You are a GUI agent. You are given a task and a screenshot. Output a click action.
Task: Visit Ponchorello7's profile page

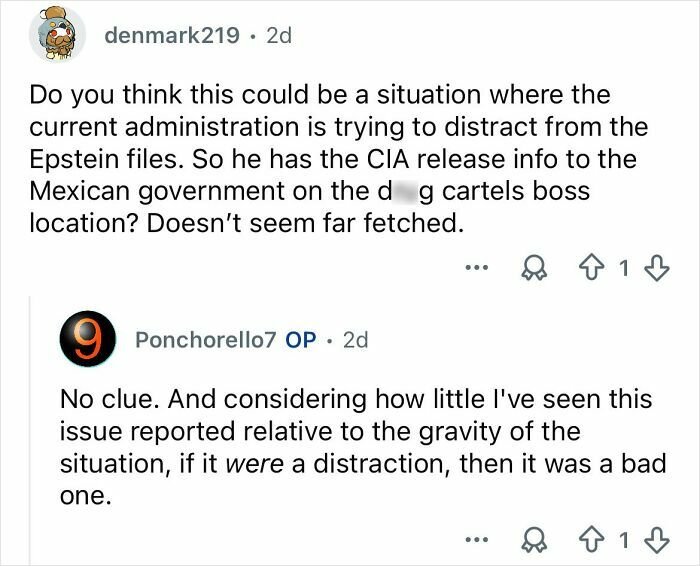coord(206,340)
